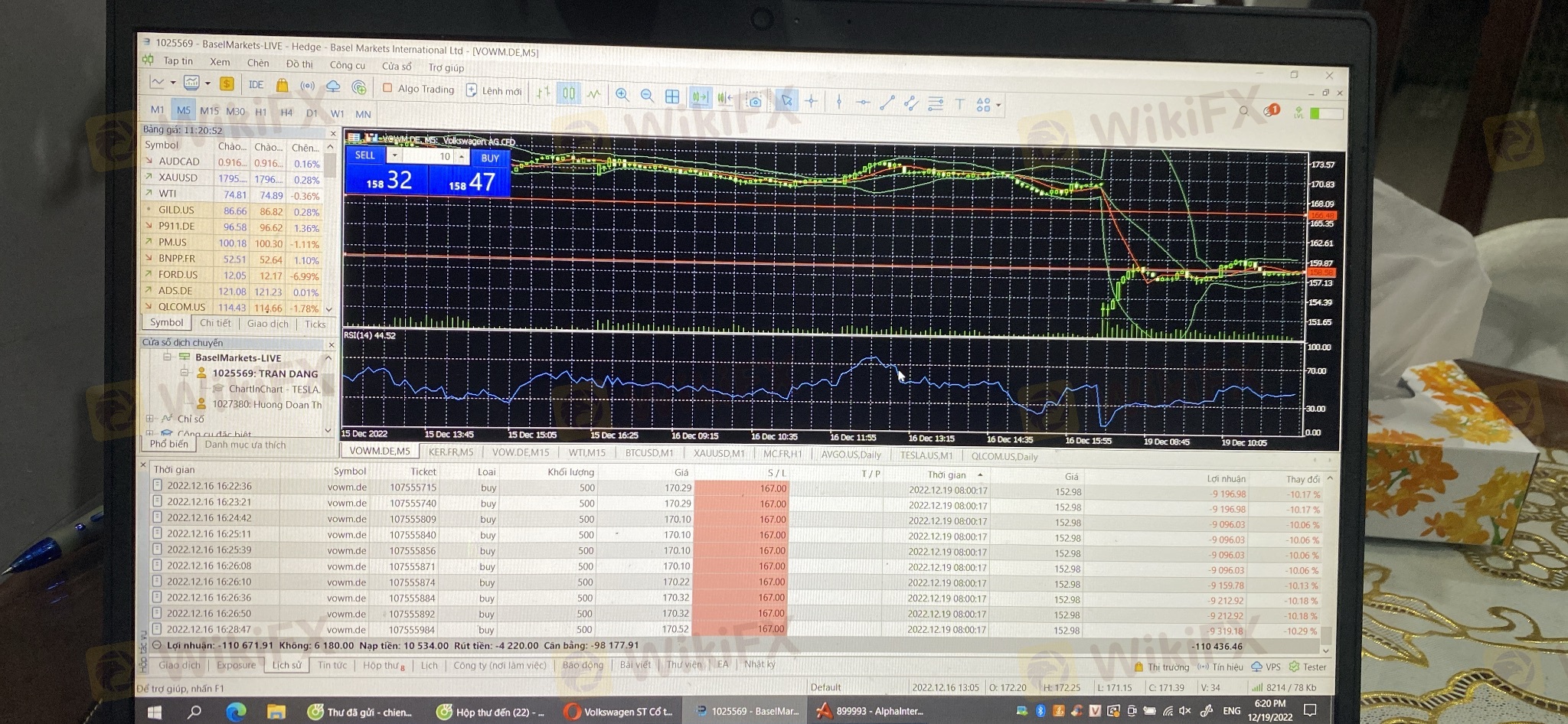Open the IDE MetaEditor button
The width and height of the screenshot is (1568, 724).
[256, 85]
